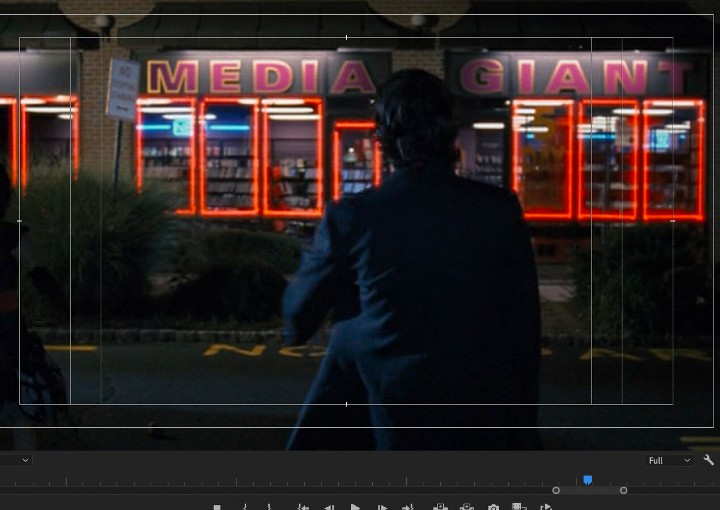
Task: Click the Mark Out button
Action: 270,507
